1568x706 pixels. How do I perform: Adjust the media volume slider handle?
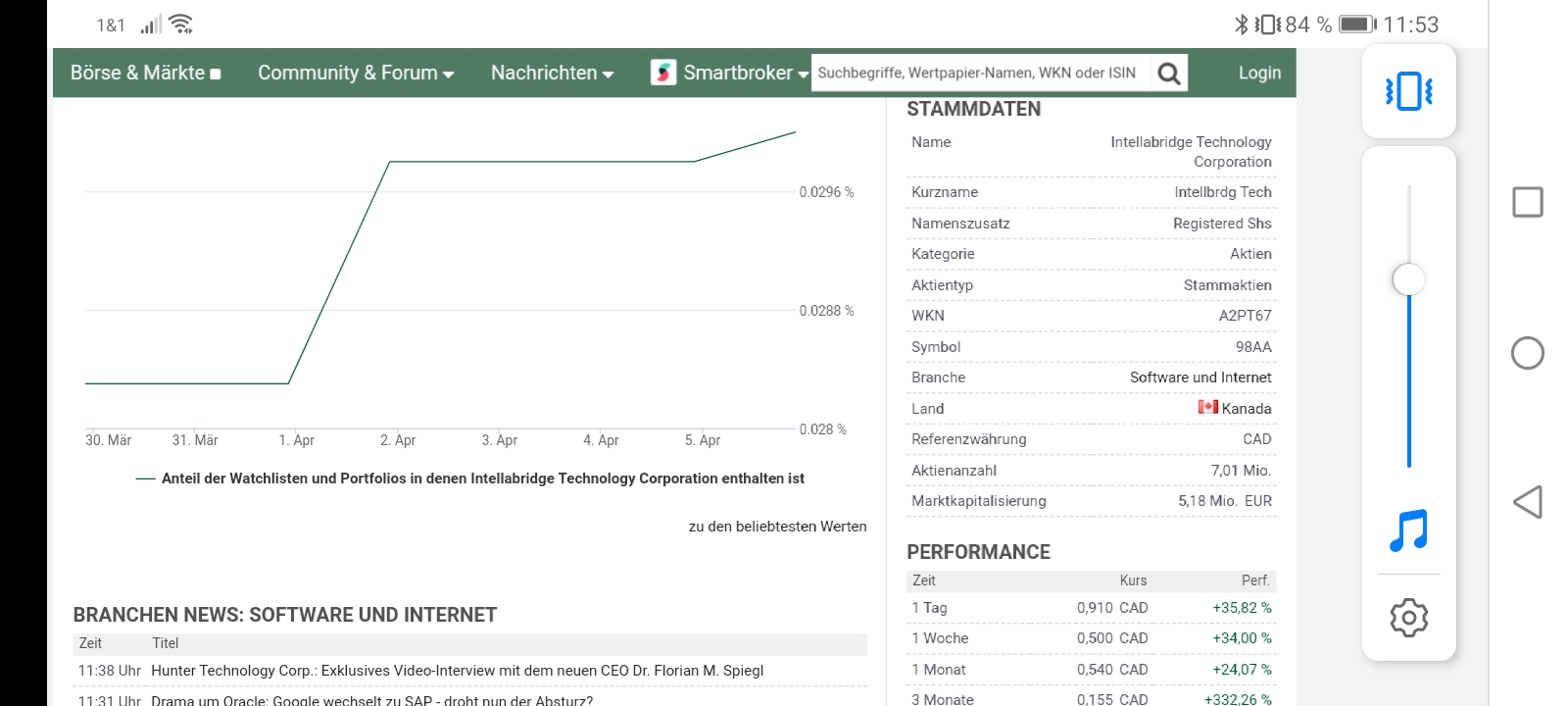point(1408,279)
